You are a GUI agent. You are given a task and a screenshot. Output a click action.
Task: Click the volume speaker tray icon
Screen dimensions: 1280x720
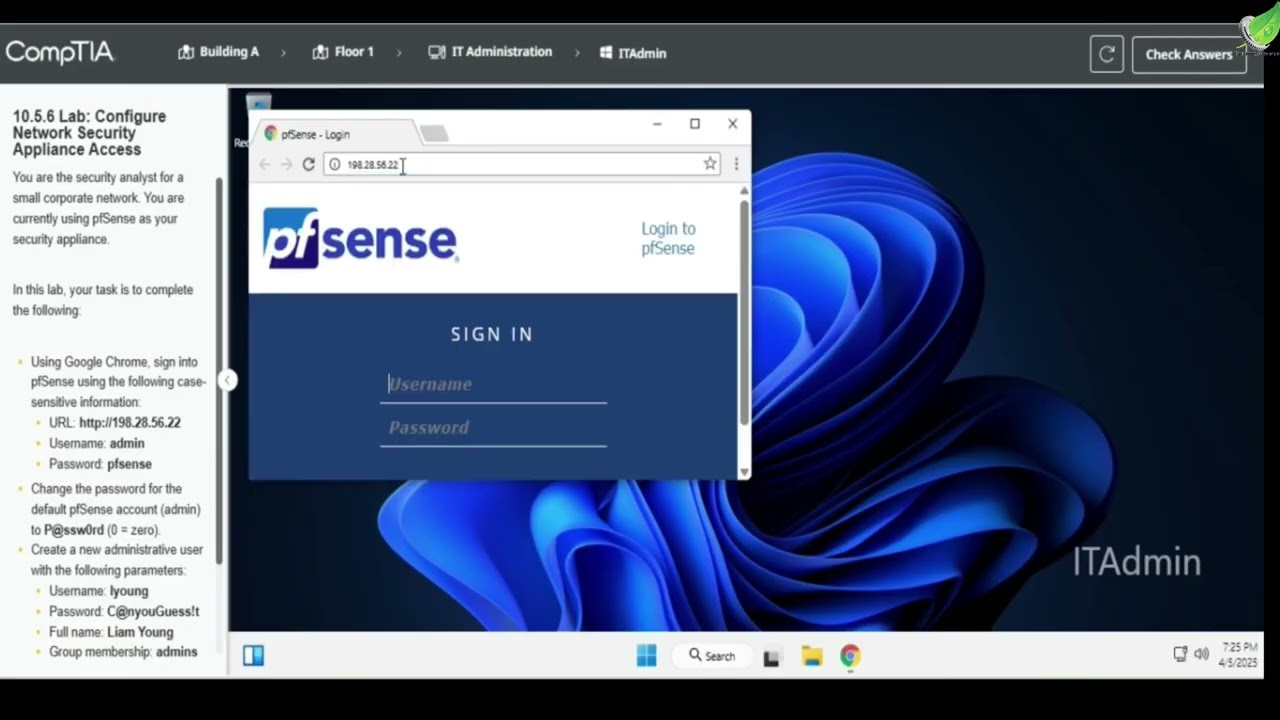pos(1201,654)
